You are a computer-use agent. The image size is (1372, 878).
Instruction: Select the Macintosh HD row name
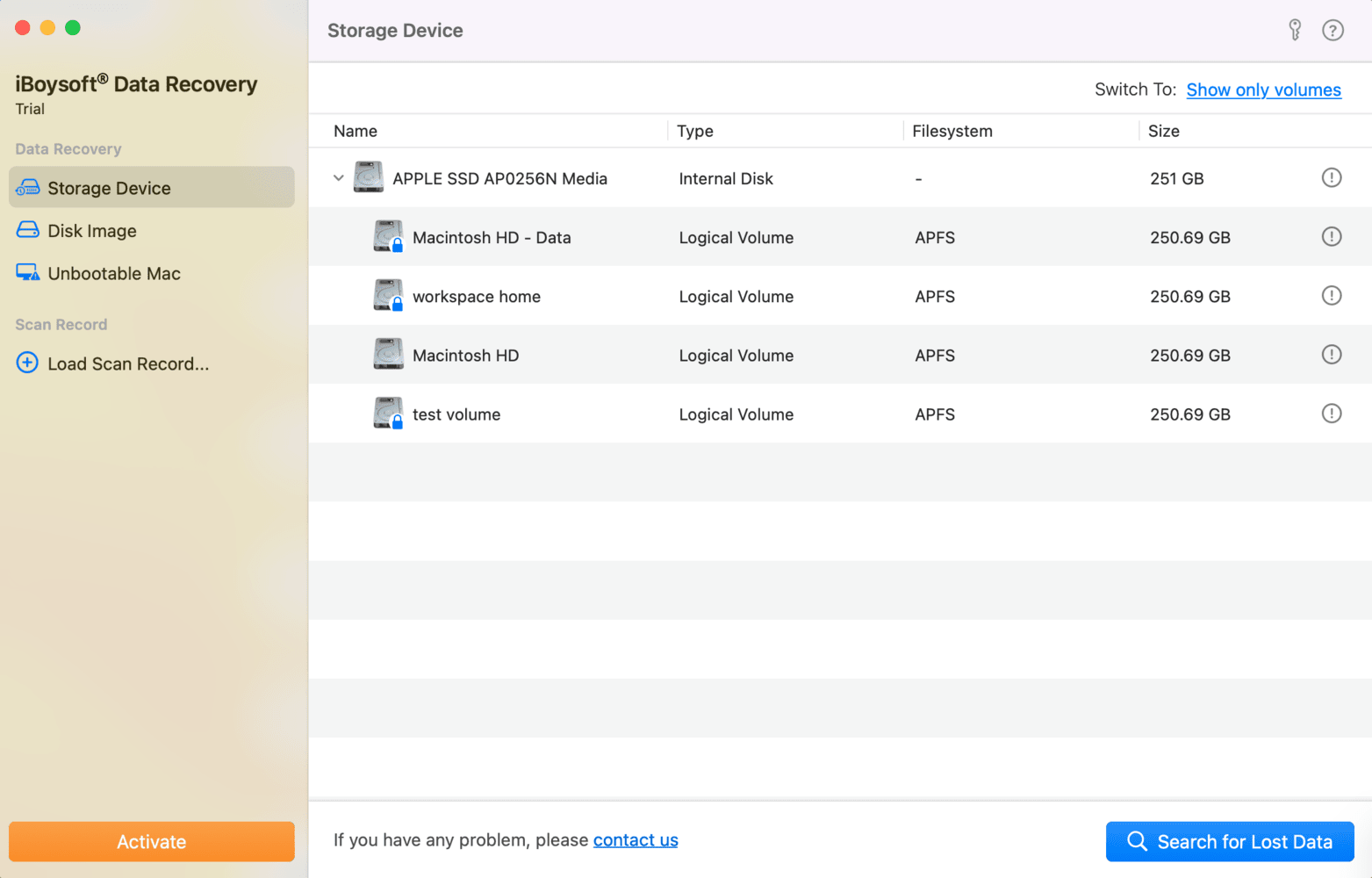(465, 356)
